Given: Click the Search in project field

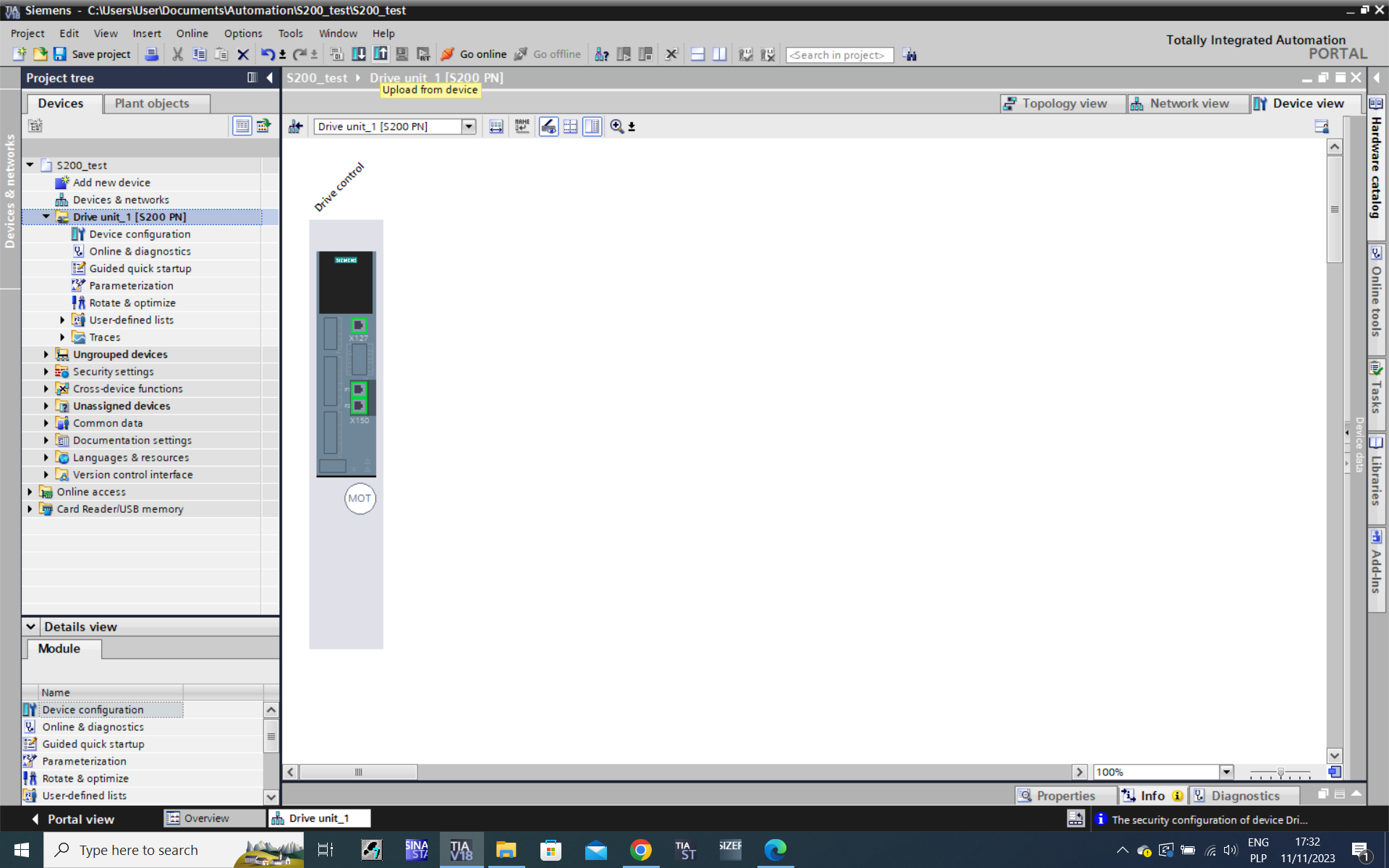Looking at the screenshot, I should point(838,55).
